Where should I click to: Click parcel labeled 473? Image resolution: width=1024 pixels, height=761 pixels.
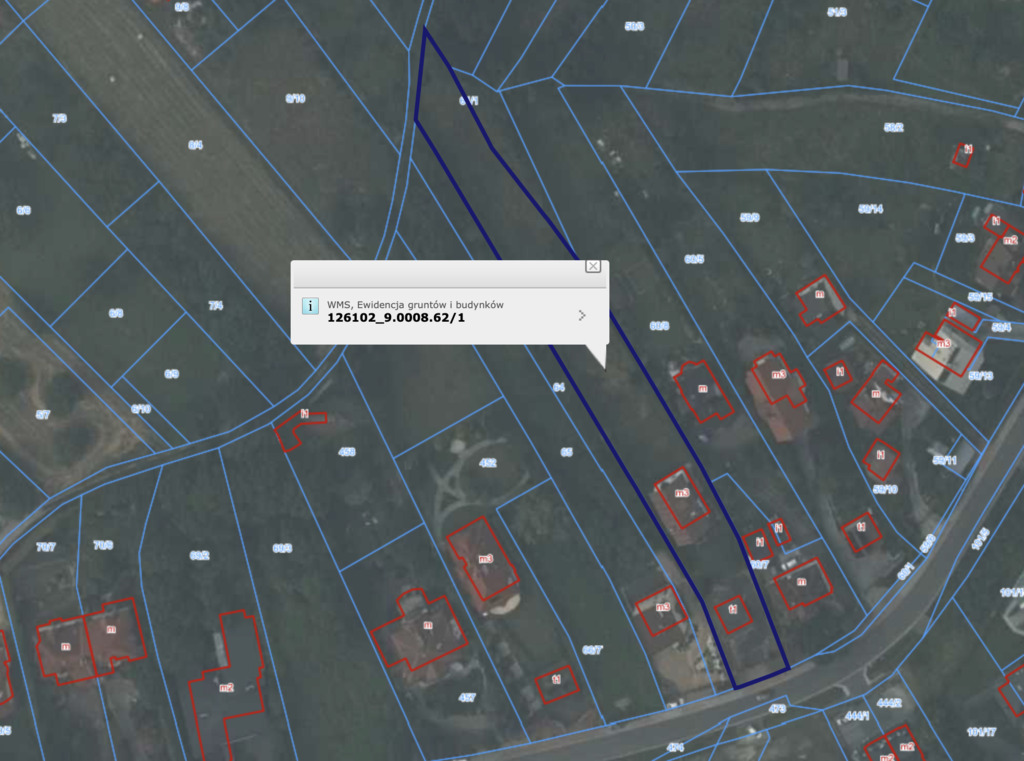pos(777,709)
